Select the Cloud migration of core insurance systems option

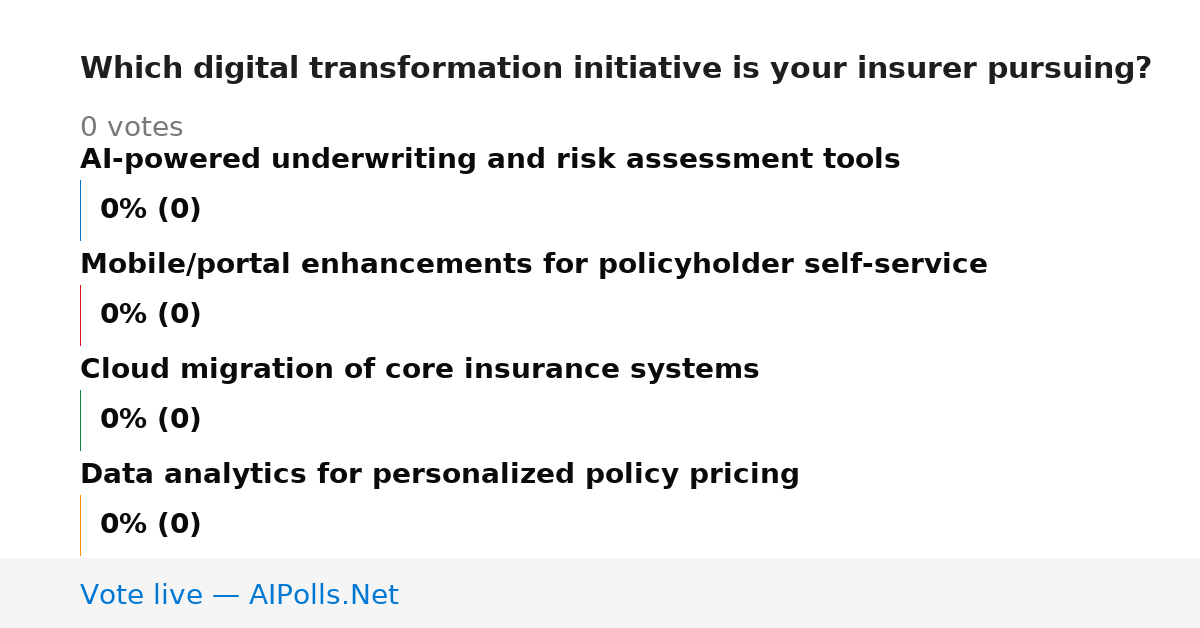tap(420, 370)
